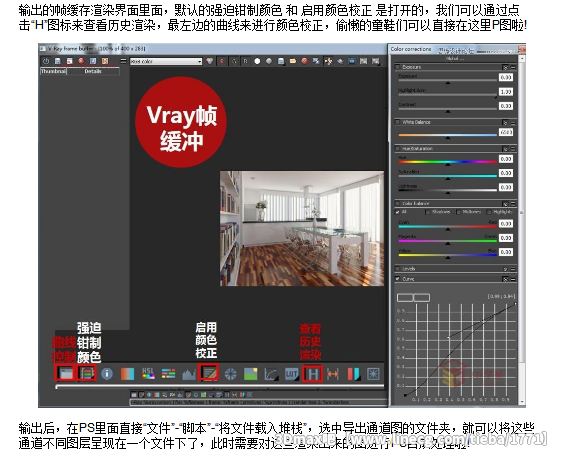587x458 pixels.
Task: Click the power icon in frame buffer toolbar
Action: point(46,61)
